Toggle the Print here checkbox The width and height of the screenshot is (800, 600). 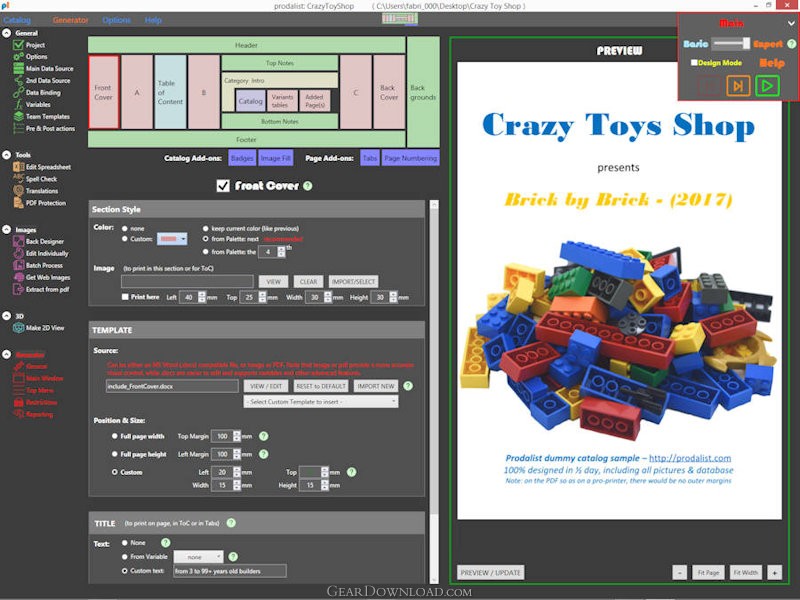click(x=125, y=296)
